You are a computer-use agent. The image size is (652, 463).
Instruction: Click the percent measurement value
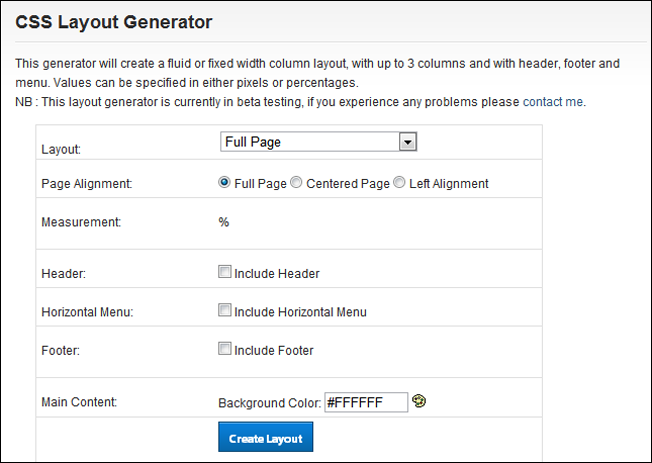click(224, 222)
